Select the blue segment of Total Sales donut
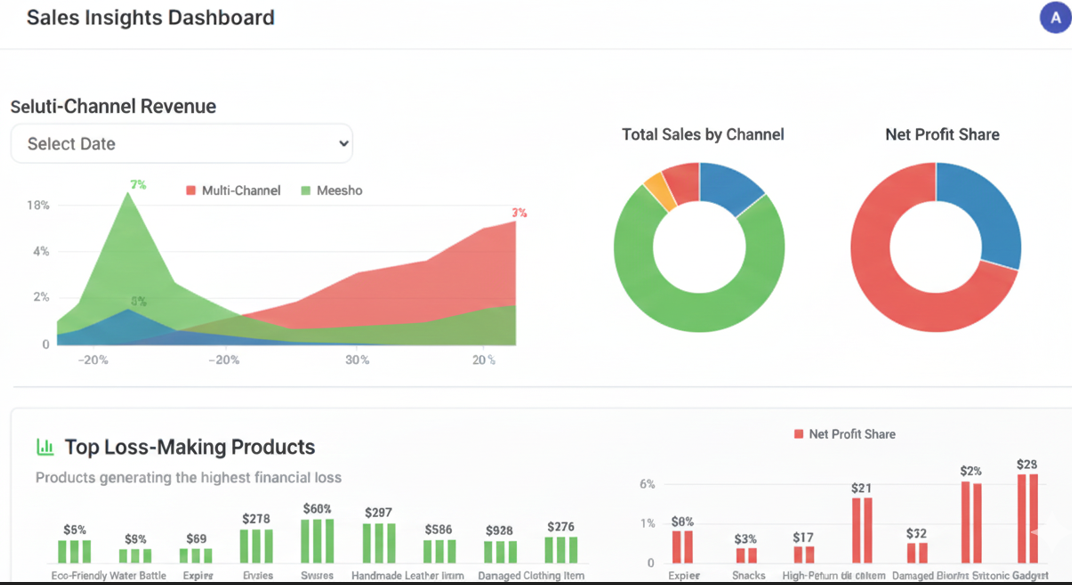This screenshot has width=1072, height=585. 732,186
